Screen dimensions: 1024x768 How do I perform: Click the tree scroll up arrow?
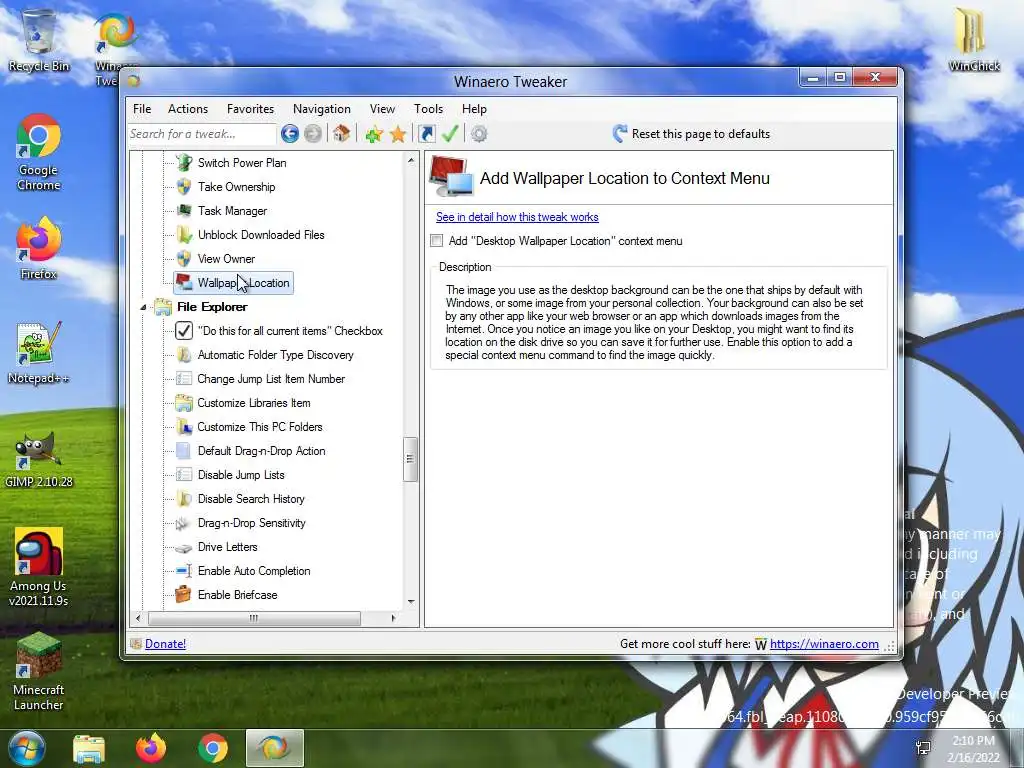[x=411, y=160]
